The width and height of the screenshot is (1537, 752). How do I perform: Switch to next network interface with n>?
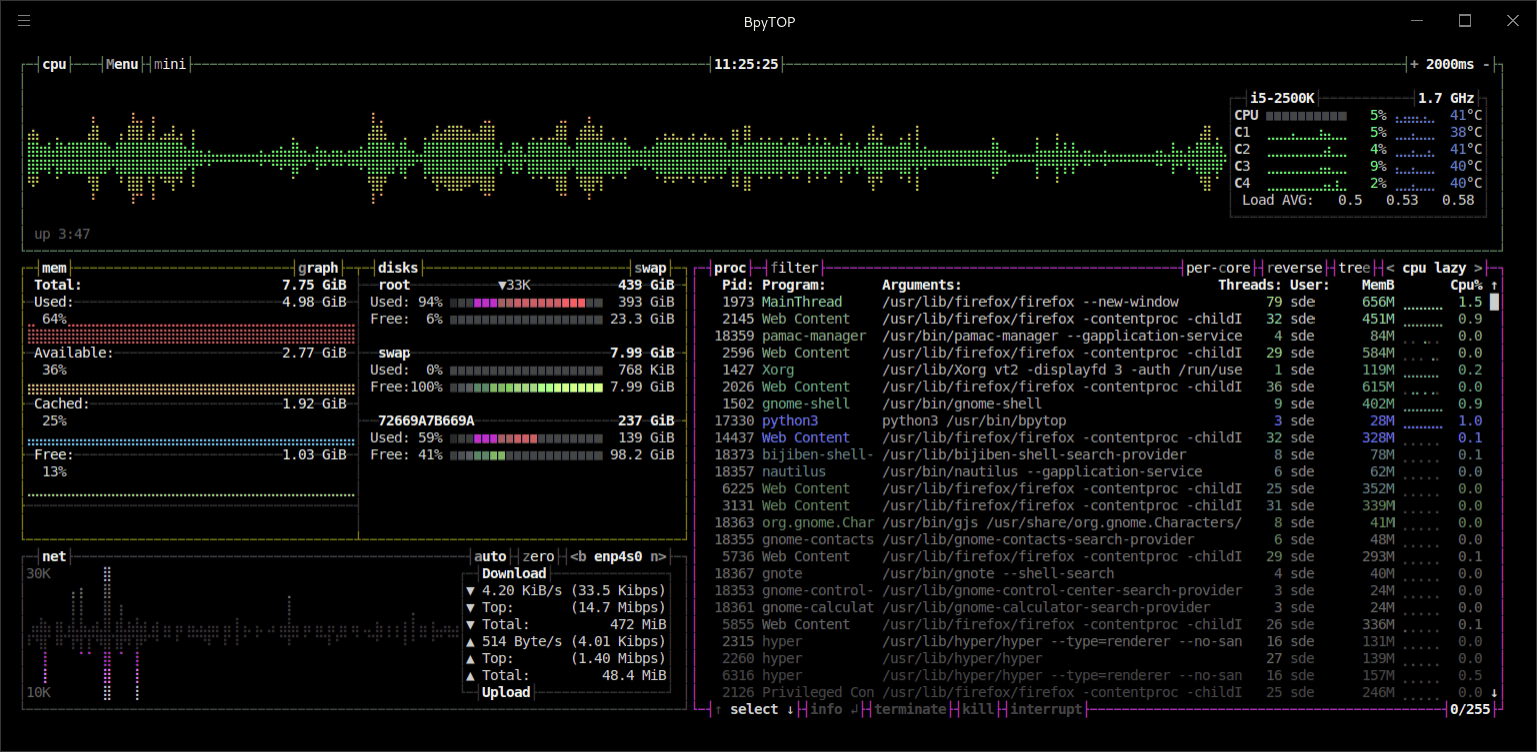coord(658,556)
